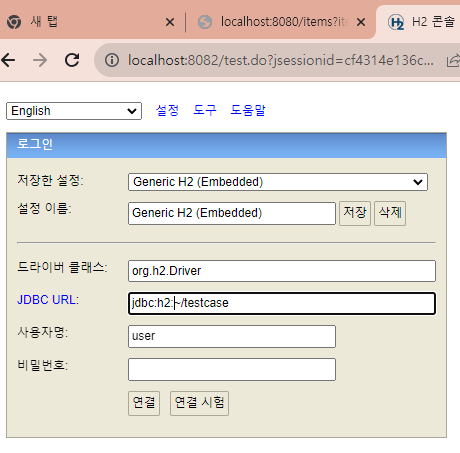
Task: Click the H2 logo favicon
Action: [396, 22]
